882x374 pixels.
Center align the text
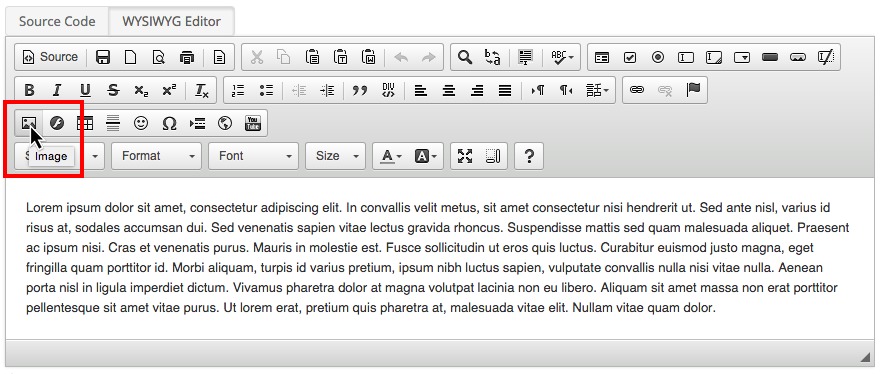tap(449, 90)
